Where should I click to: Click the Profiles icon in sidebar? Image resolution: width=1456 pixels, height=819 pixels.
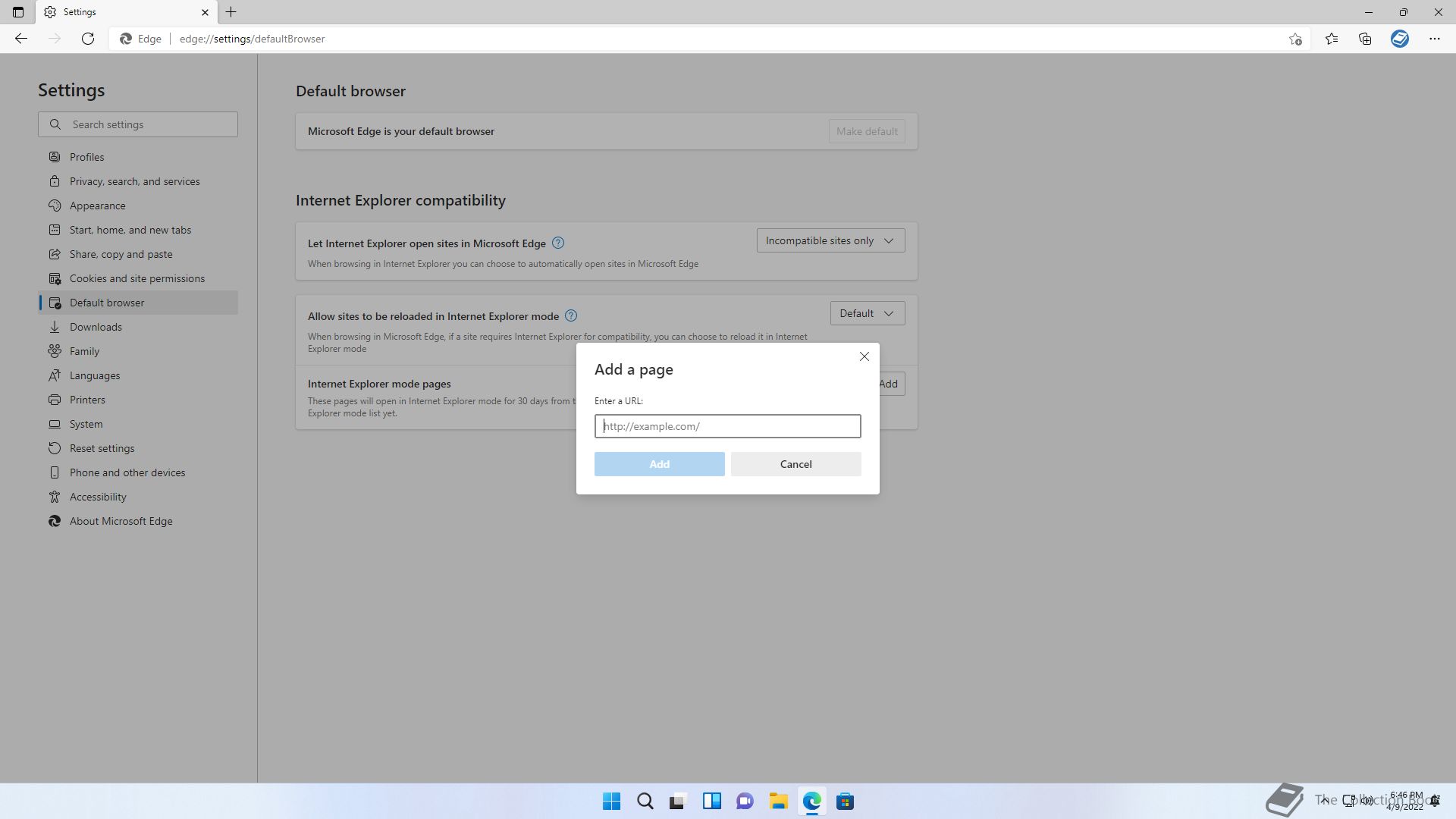pos(55,157)
